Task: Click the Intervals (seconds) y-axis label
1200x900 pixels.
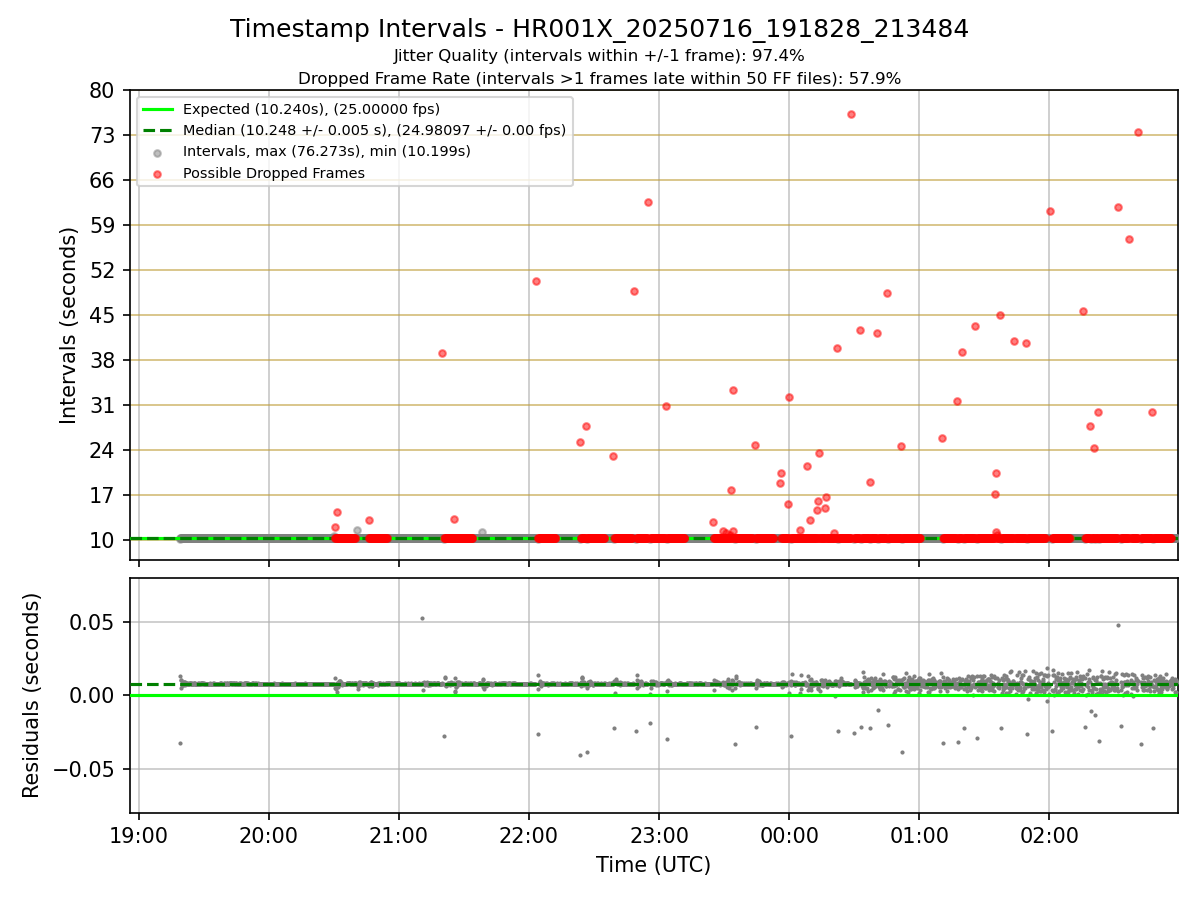Action: click(68, 325)
